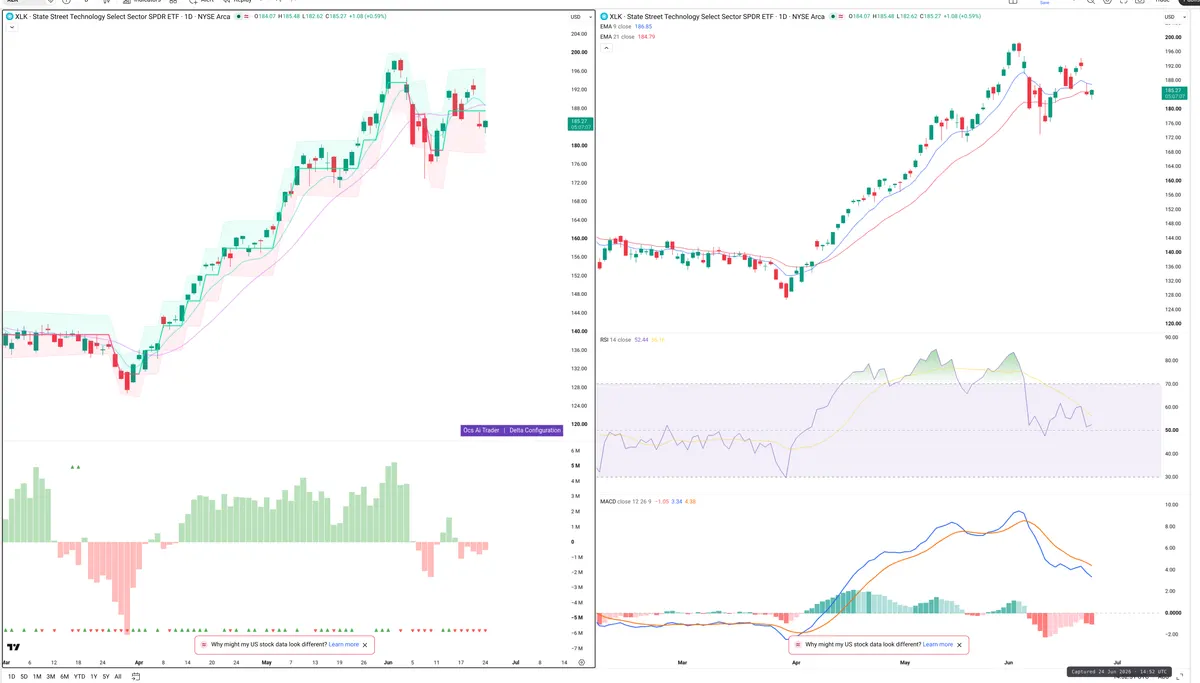Click the red icon in right data banner
Screen dimensions: 1200x683
798,645
